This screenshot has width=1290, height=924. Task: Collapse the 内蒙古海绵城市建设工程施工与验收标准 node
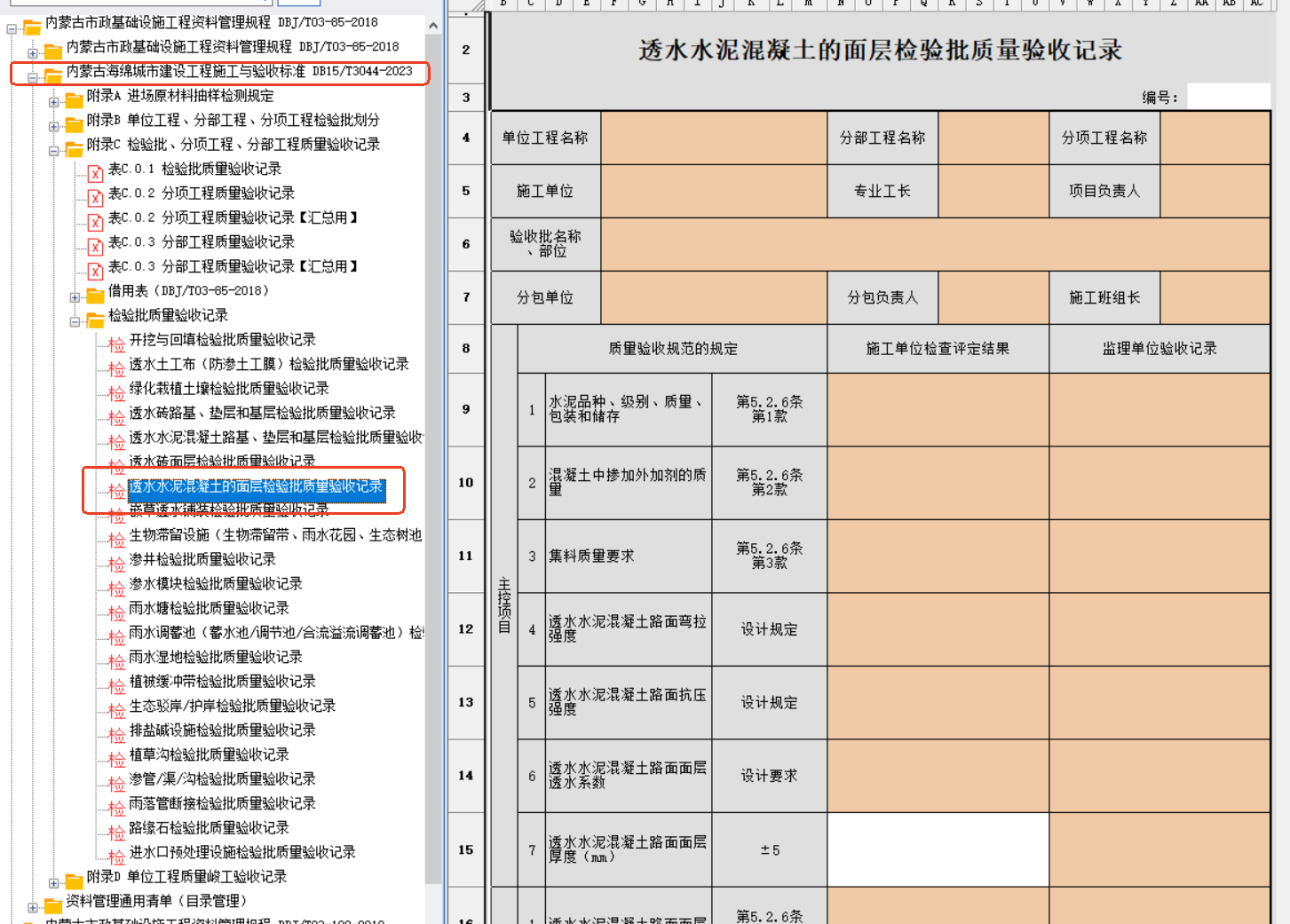(x=33, y=78)
